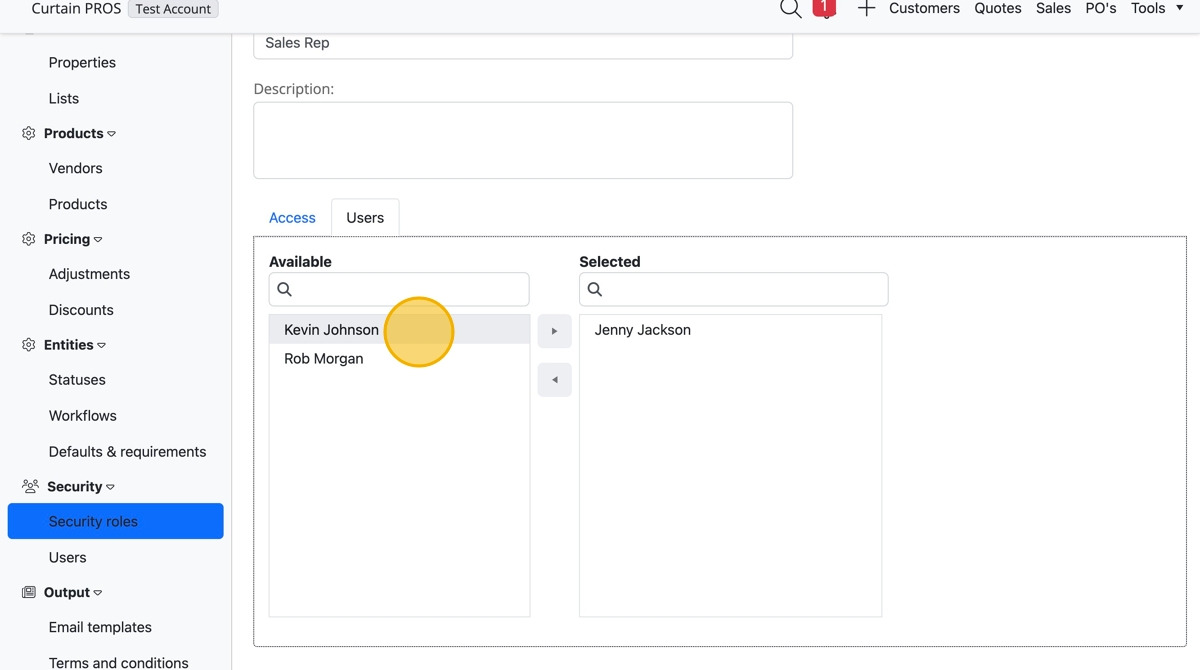Move user to Selected with right arrow

coord(554,331)
